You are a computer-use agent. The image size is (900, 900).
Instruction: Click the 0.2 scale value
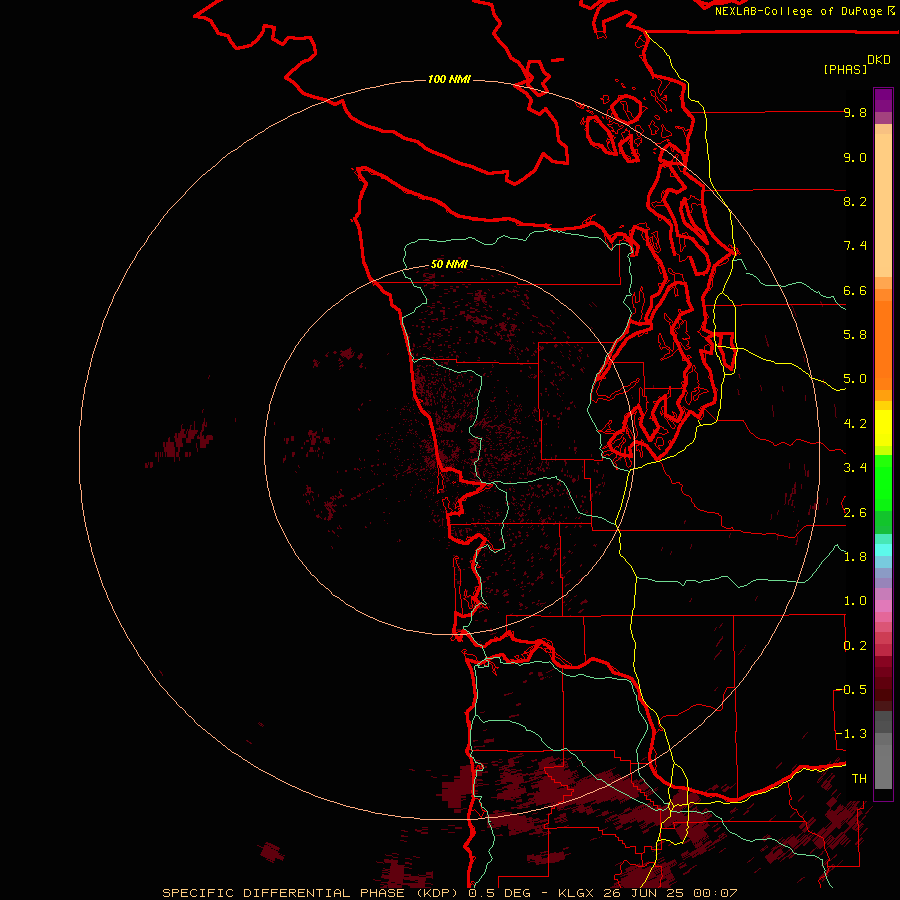855,646
